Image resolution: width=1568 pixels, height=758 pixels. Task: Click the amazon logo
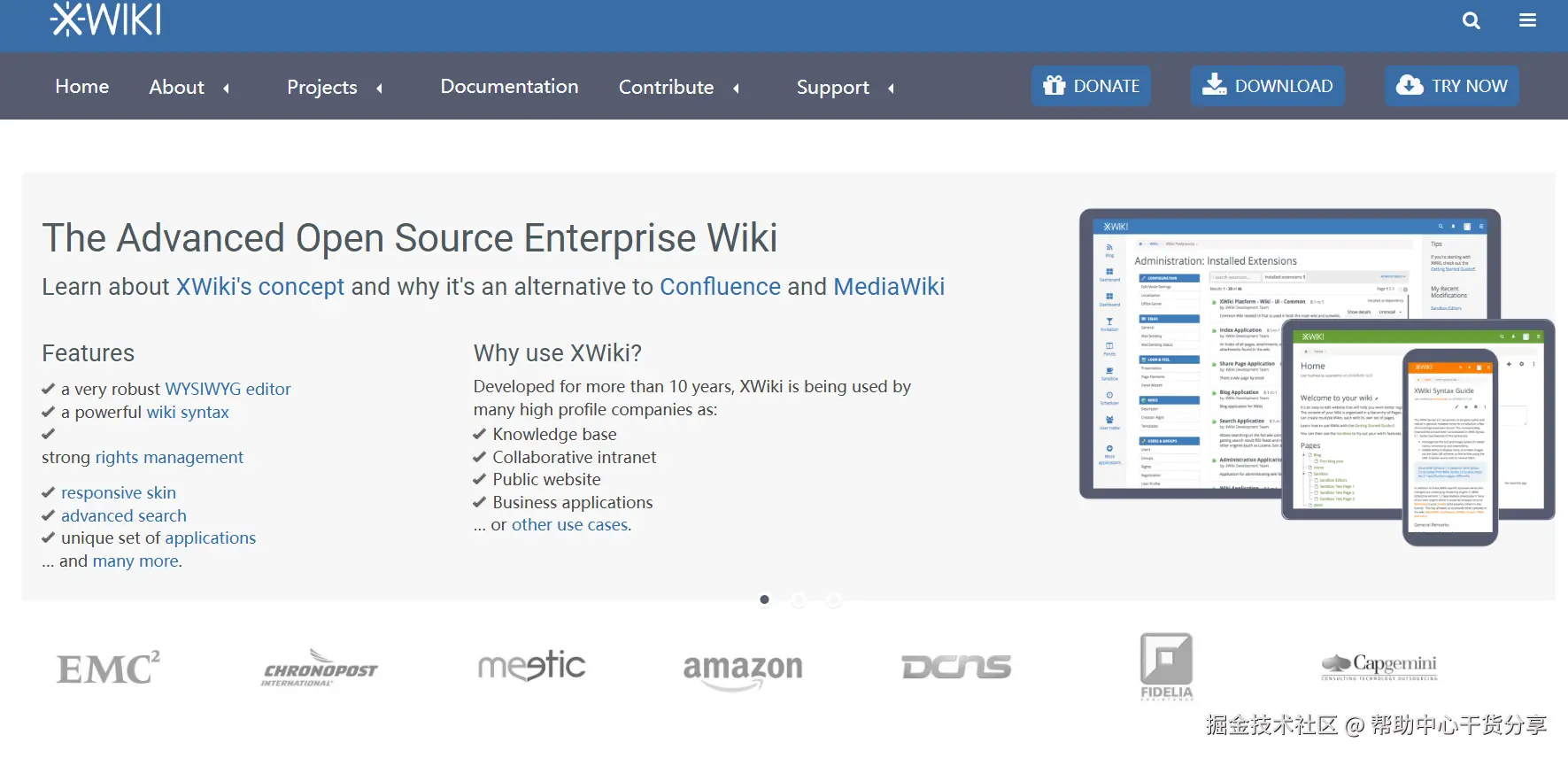743,670
